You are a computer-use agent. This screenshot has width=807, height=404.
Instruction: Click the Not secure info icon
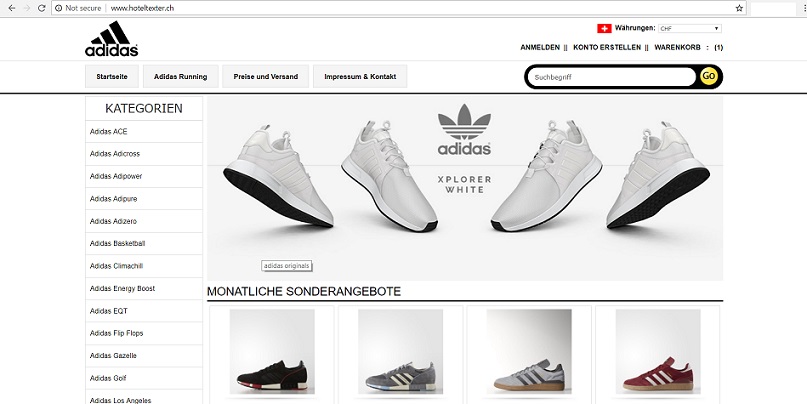coord(59,8)
